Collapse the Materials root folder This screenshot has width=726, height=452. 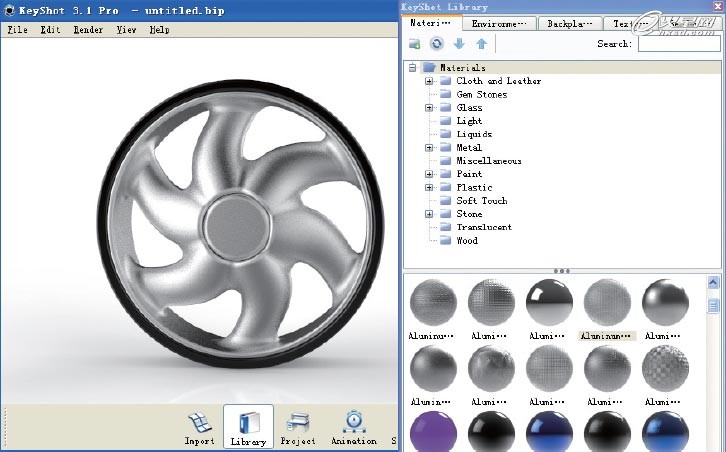click(413, 68)
